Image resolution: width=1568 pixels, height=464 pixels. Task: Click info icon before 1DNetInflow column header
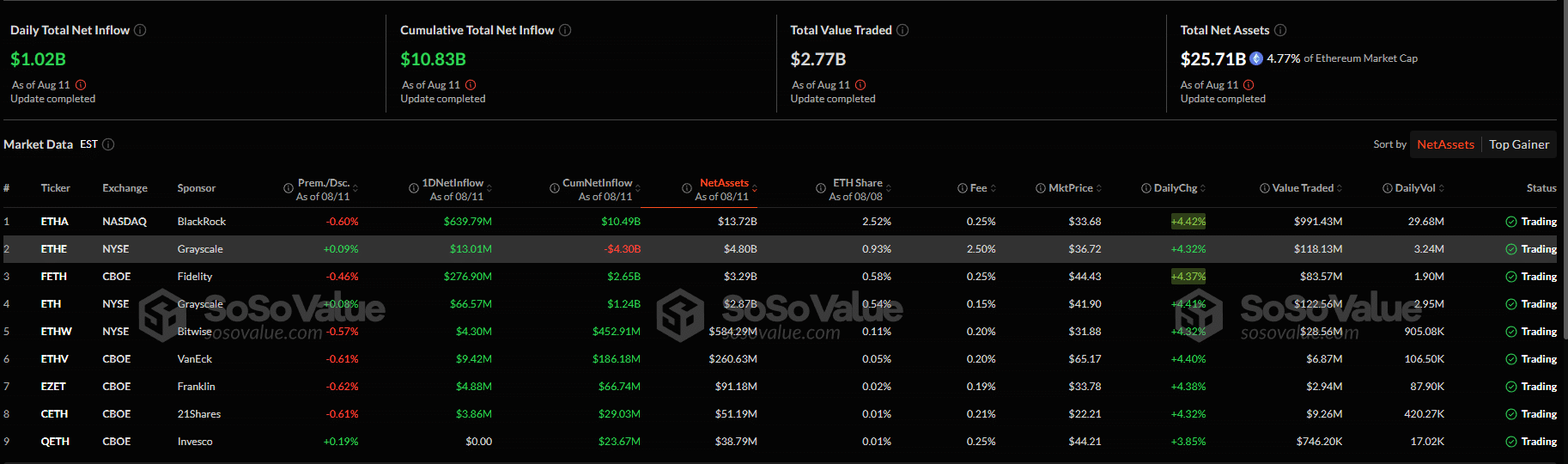414,188
